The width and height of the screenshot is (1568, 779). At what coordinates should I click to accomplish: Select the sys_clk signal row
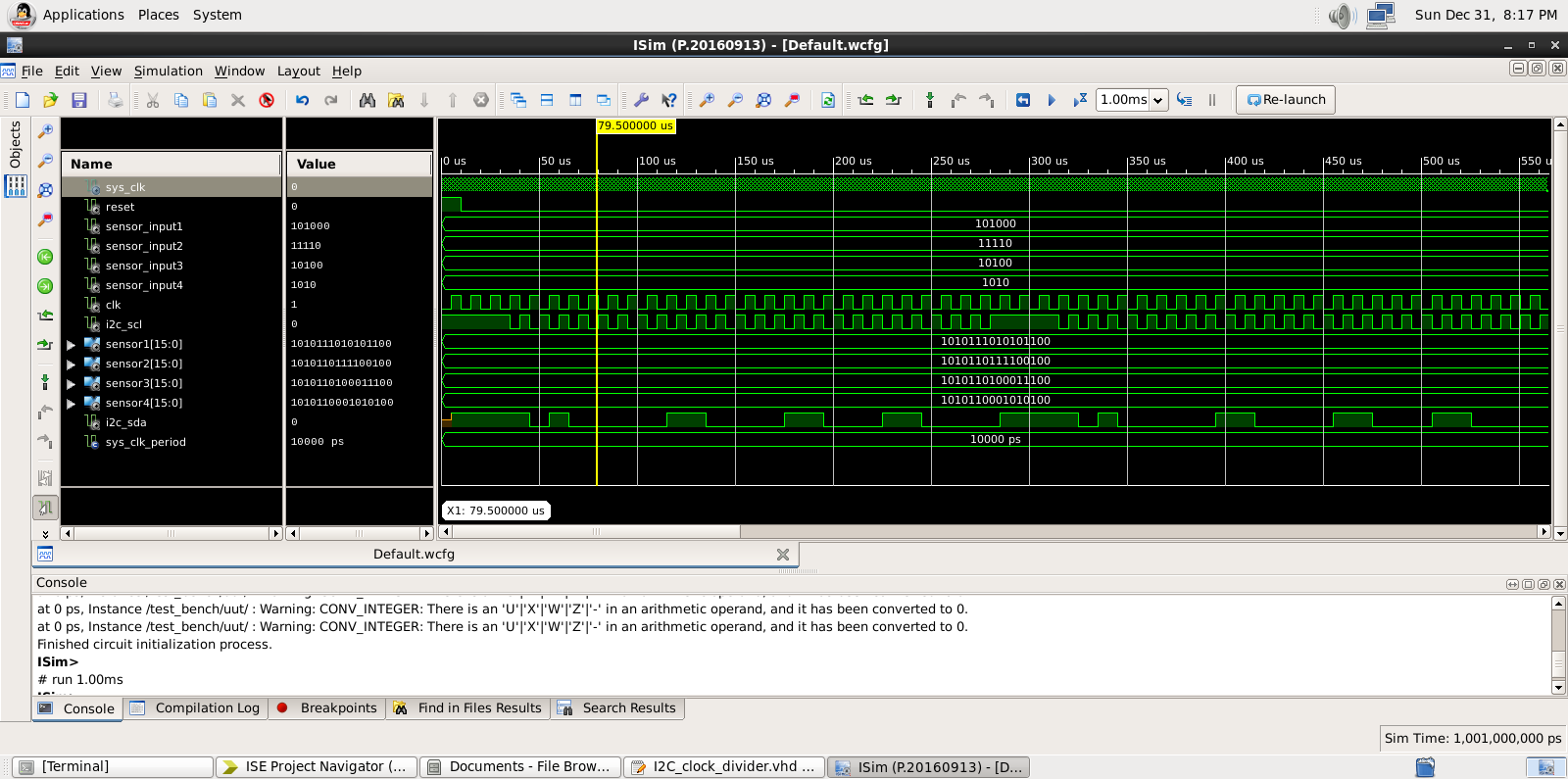(171, 187)
